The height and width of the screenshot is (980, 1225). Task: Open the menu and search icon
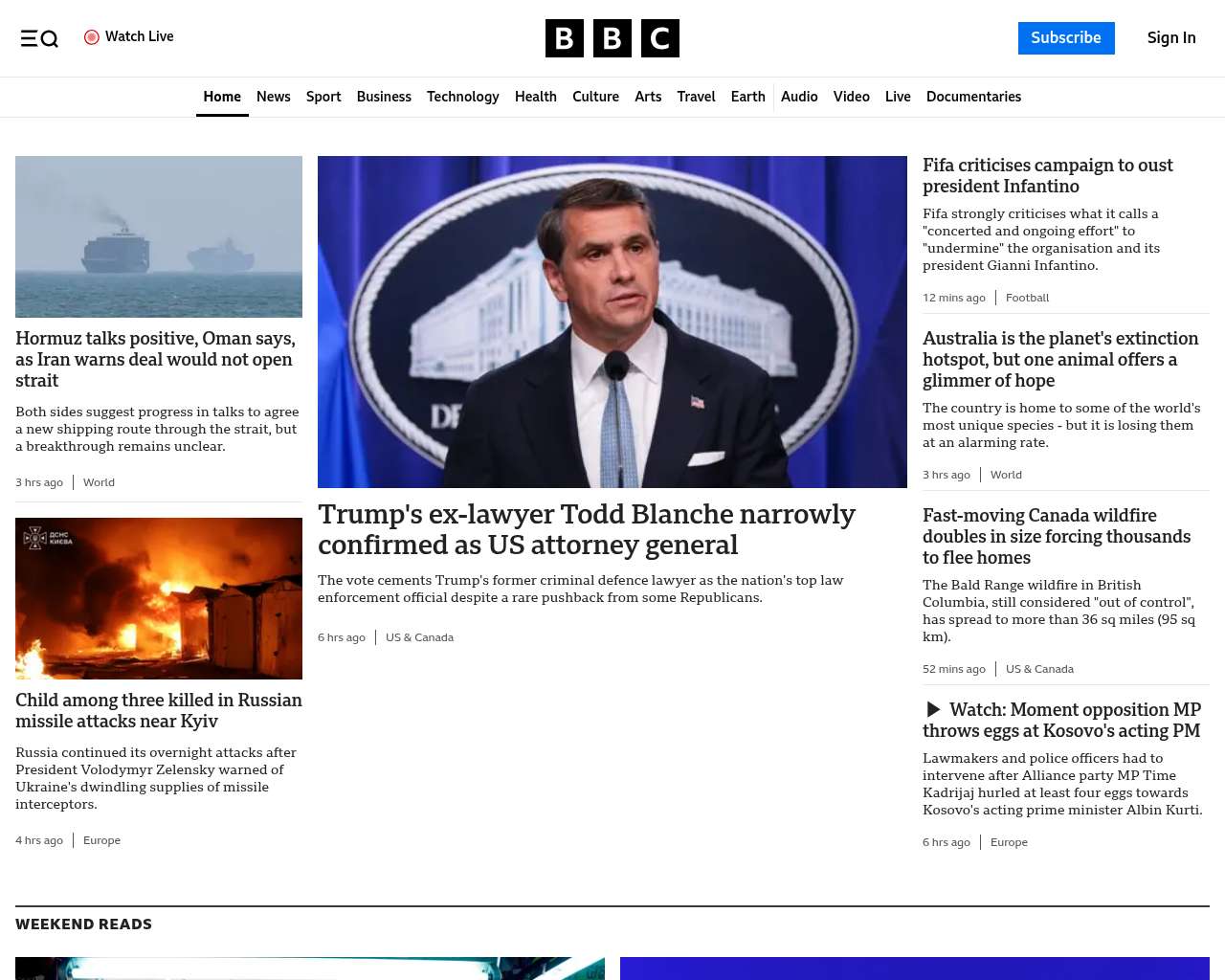pos(39,38)
